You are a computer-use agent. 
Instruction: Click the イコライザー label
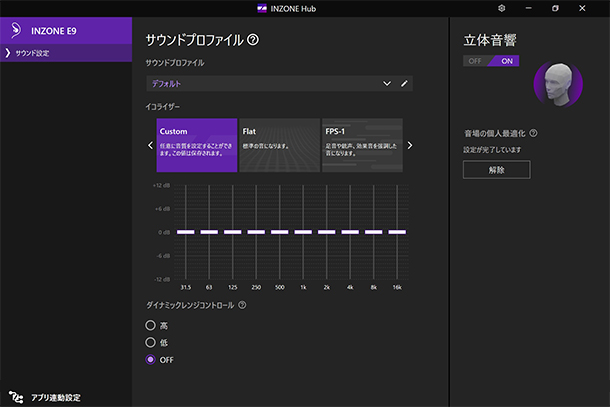[163, 107]
